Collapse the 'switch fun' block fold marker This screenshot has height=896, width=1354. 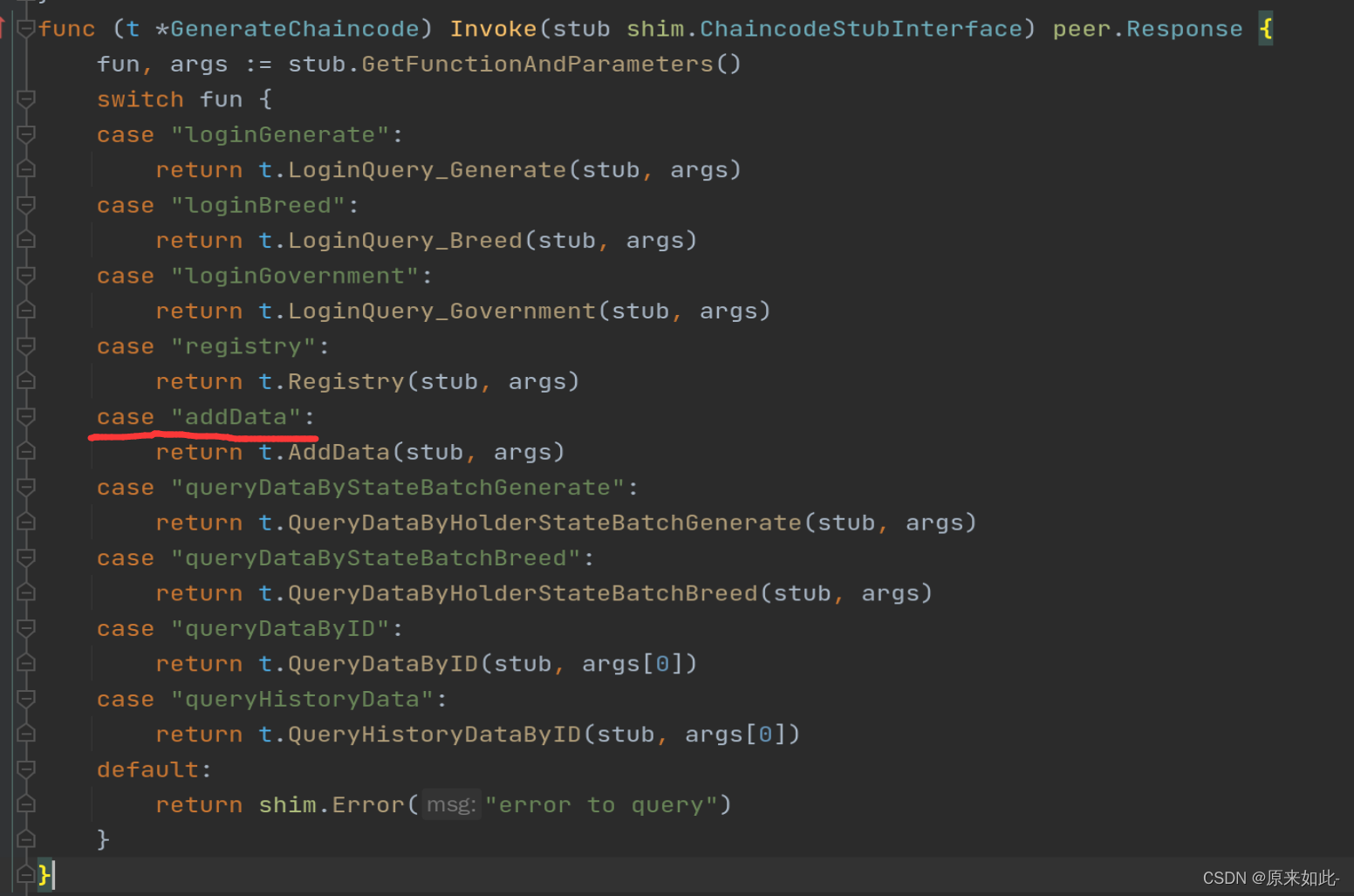coord(26,99)
